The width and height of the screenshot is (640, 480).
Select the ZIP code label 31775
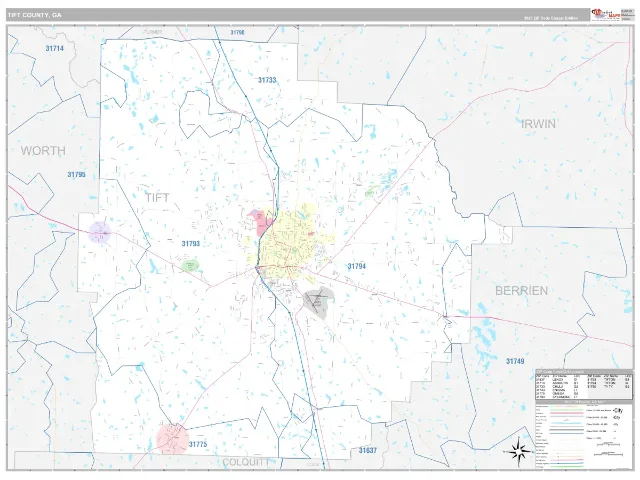198,444
